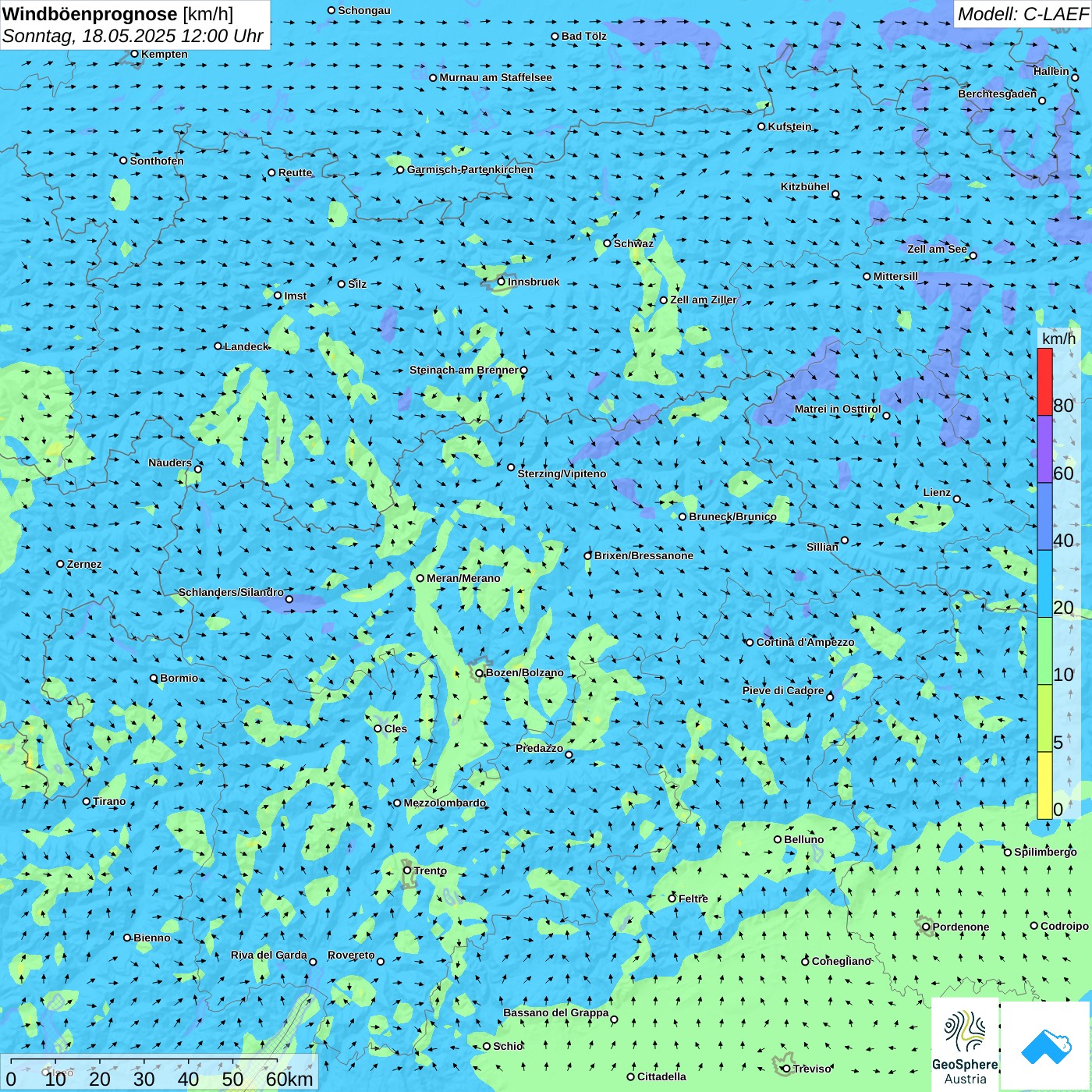Click the Reutte label
This screenshot has height=1092, width=1092.
pyautogui.click(x=295, y=172)
